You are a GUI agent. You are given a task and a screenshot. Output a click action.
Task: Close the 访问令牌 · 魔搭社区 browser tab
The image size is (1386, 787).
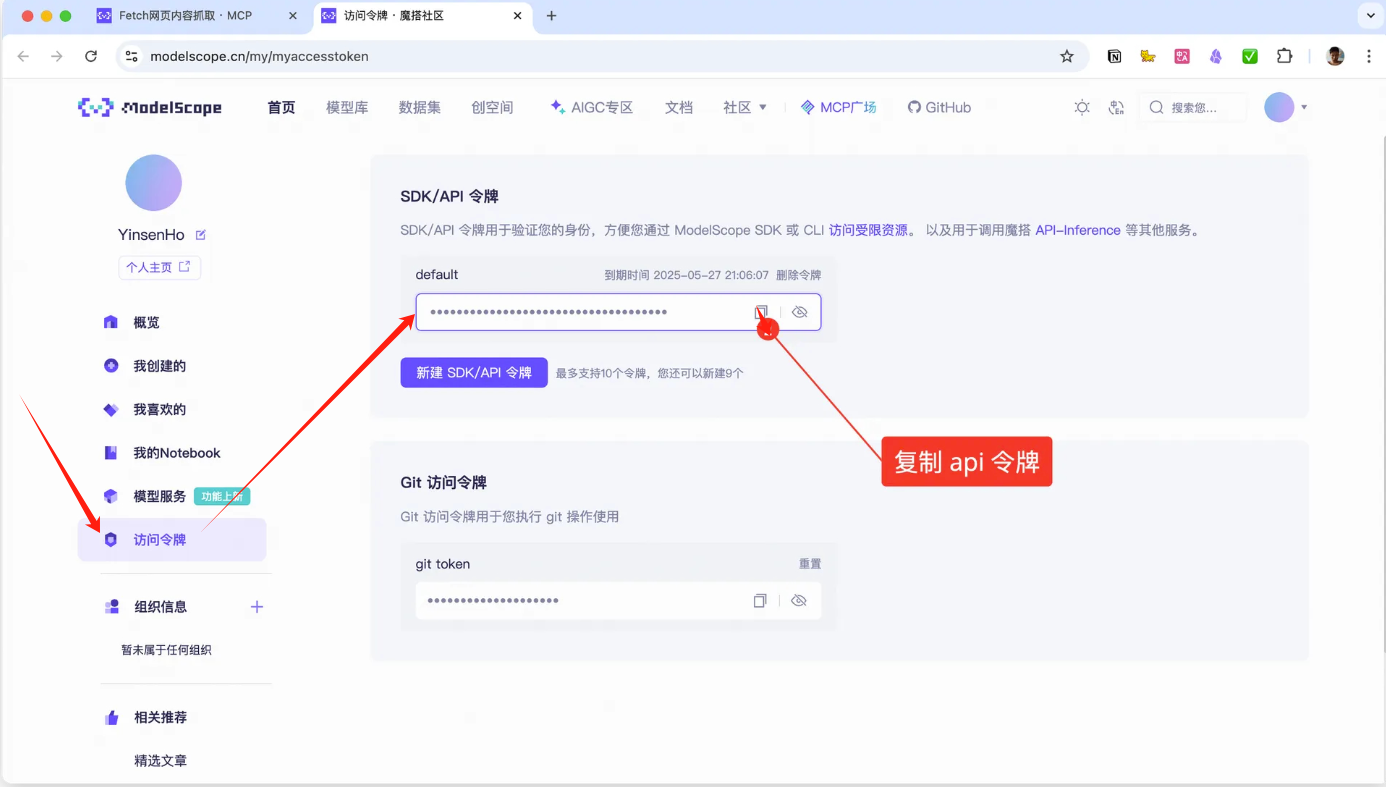pyautogui.click(x=517, y=16)
